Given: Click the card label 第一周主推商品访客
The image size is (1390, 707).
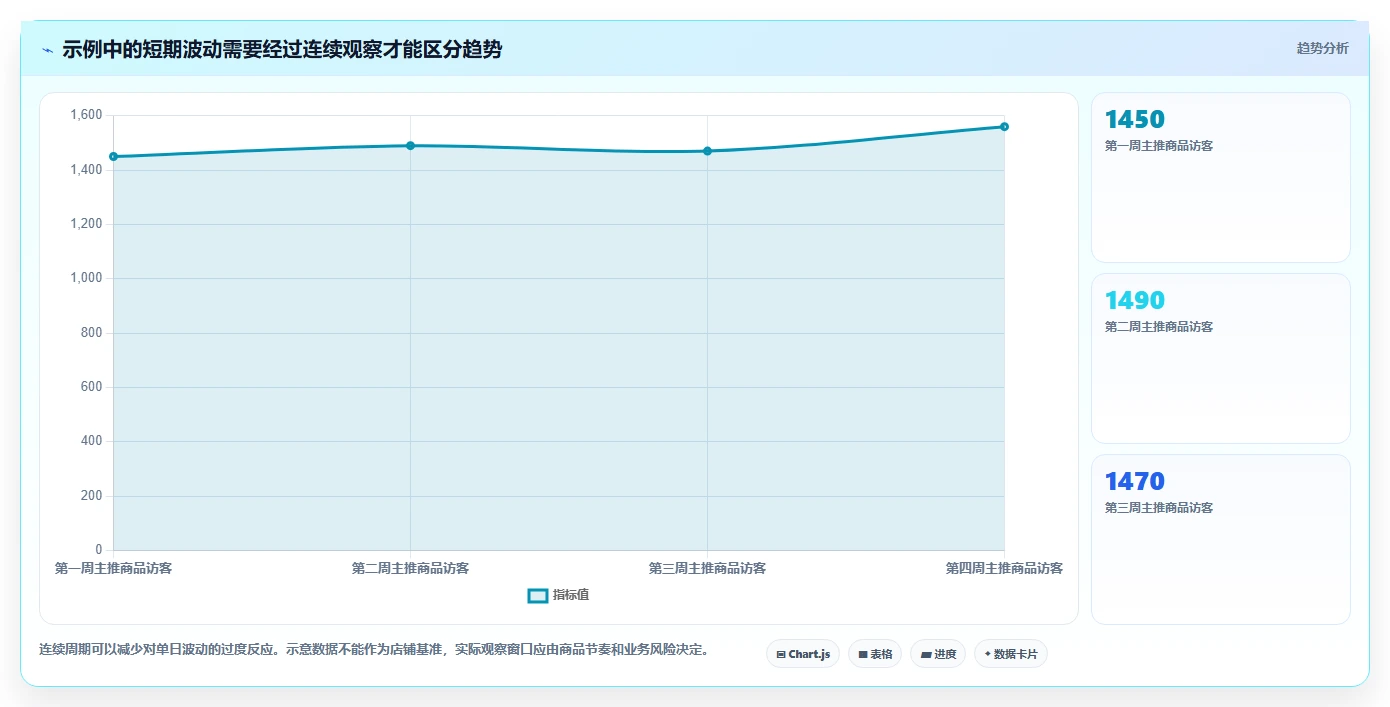Looking at the screenshot, I should pos(1159,146).
